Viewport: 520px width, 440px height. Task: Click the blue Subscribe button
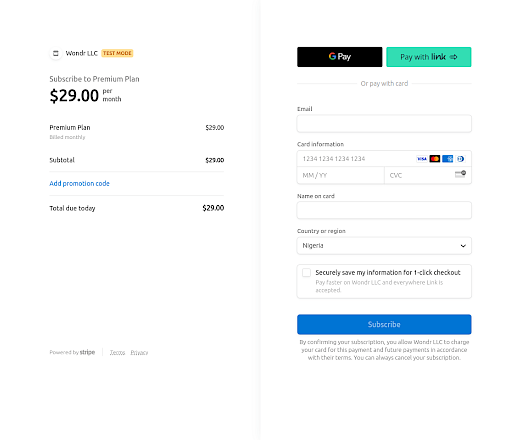click(x=384, y=324)
